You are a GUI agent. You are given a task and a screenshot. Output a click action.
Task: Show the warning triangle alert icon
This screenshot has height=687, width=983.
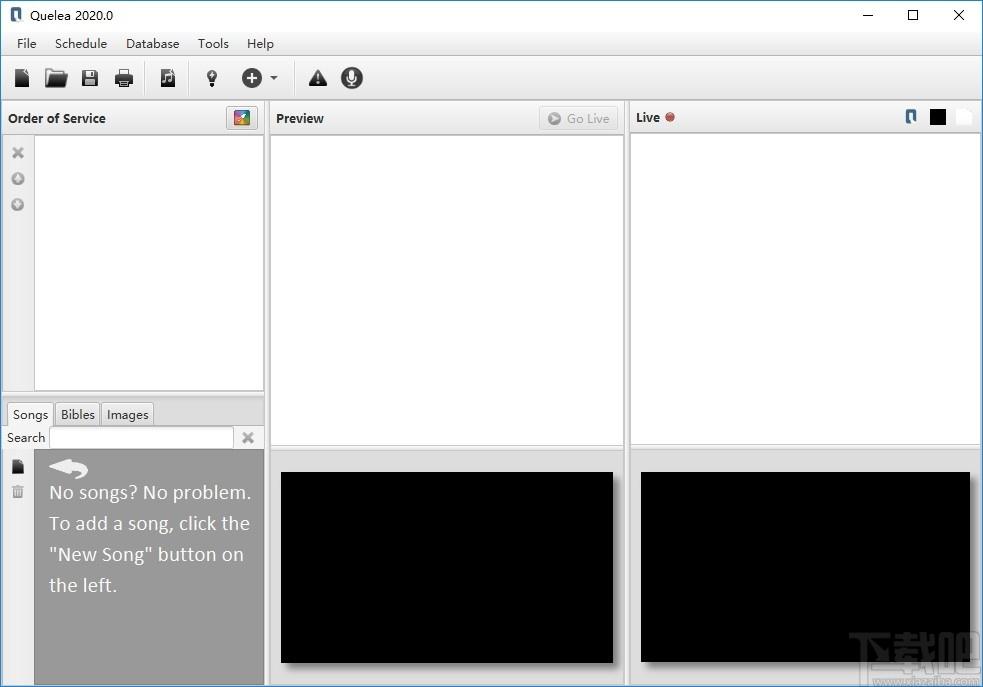point(318,78)
